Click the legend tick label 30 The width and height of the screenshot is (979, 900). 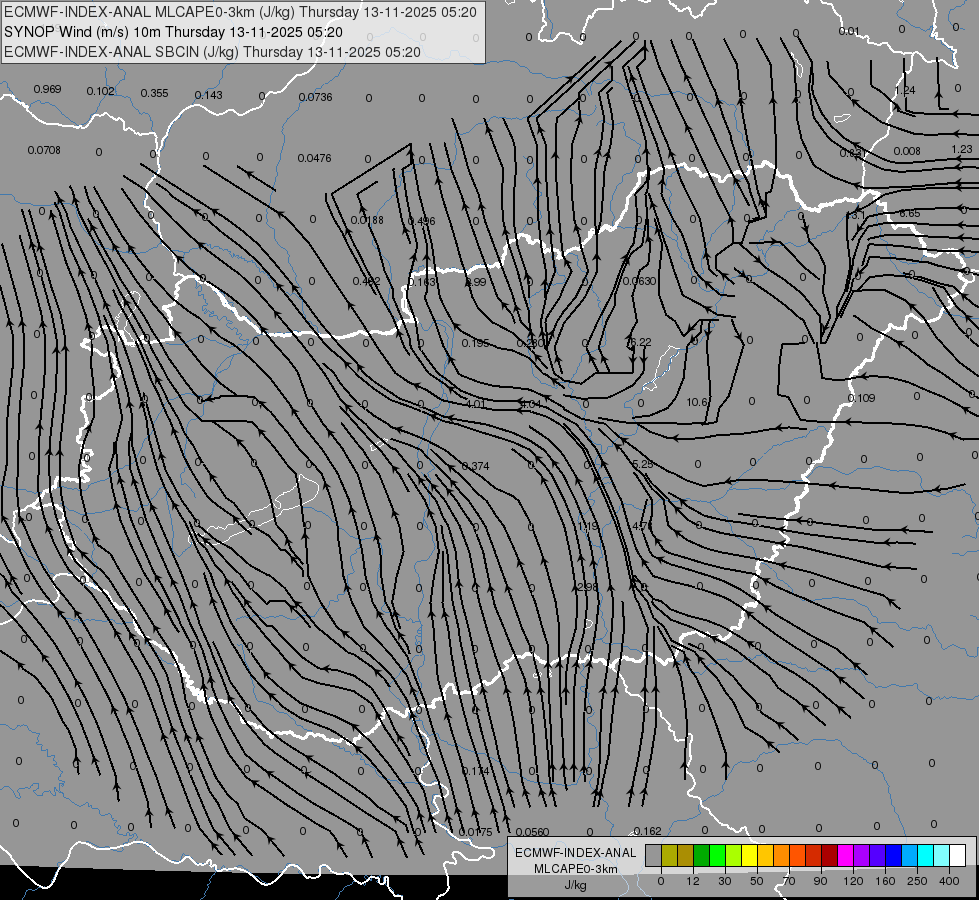click(x=724, y=881)
